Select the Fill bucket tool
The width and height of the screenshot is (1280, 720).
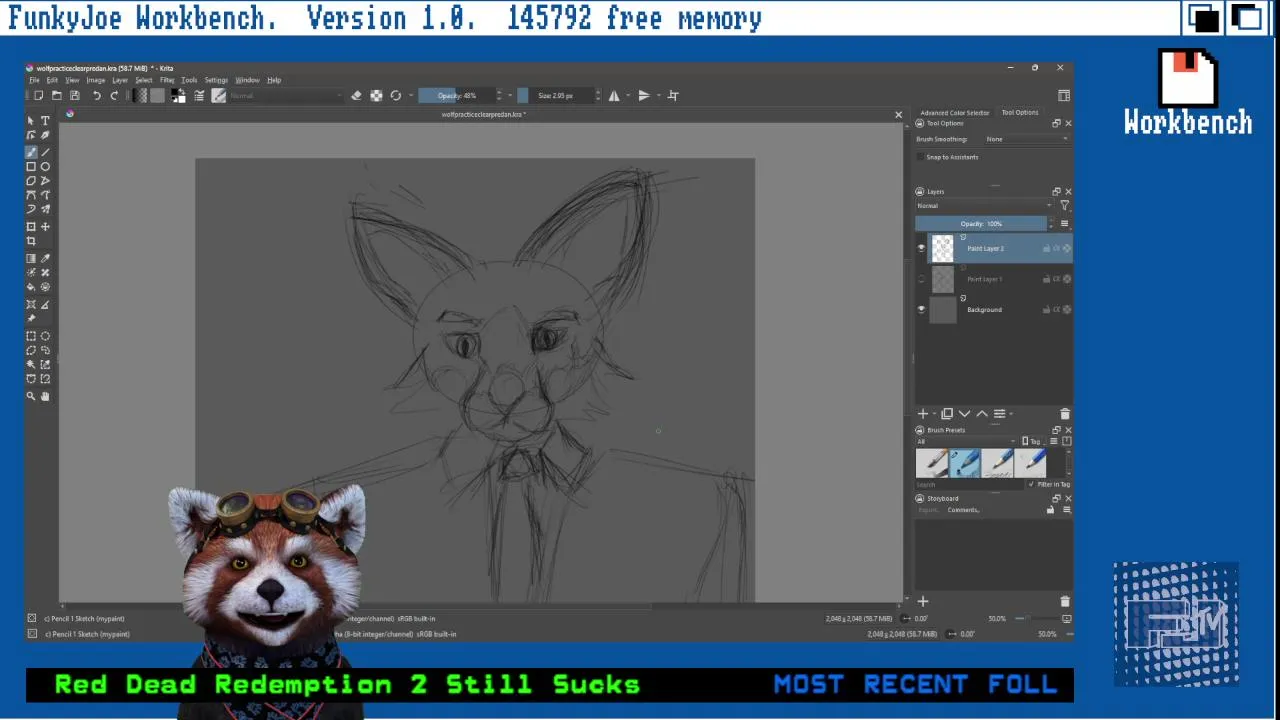click(x=31, y=287)
